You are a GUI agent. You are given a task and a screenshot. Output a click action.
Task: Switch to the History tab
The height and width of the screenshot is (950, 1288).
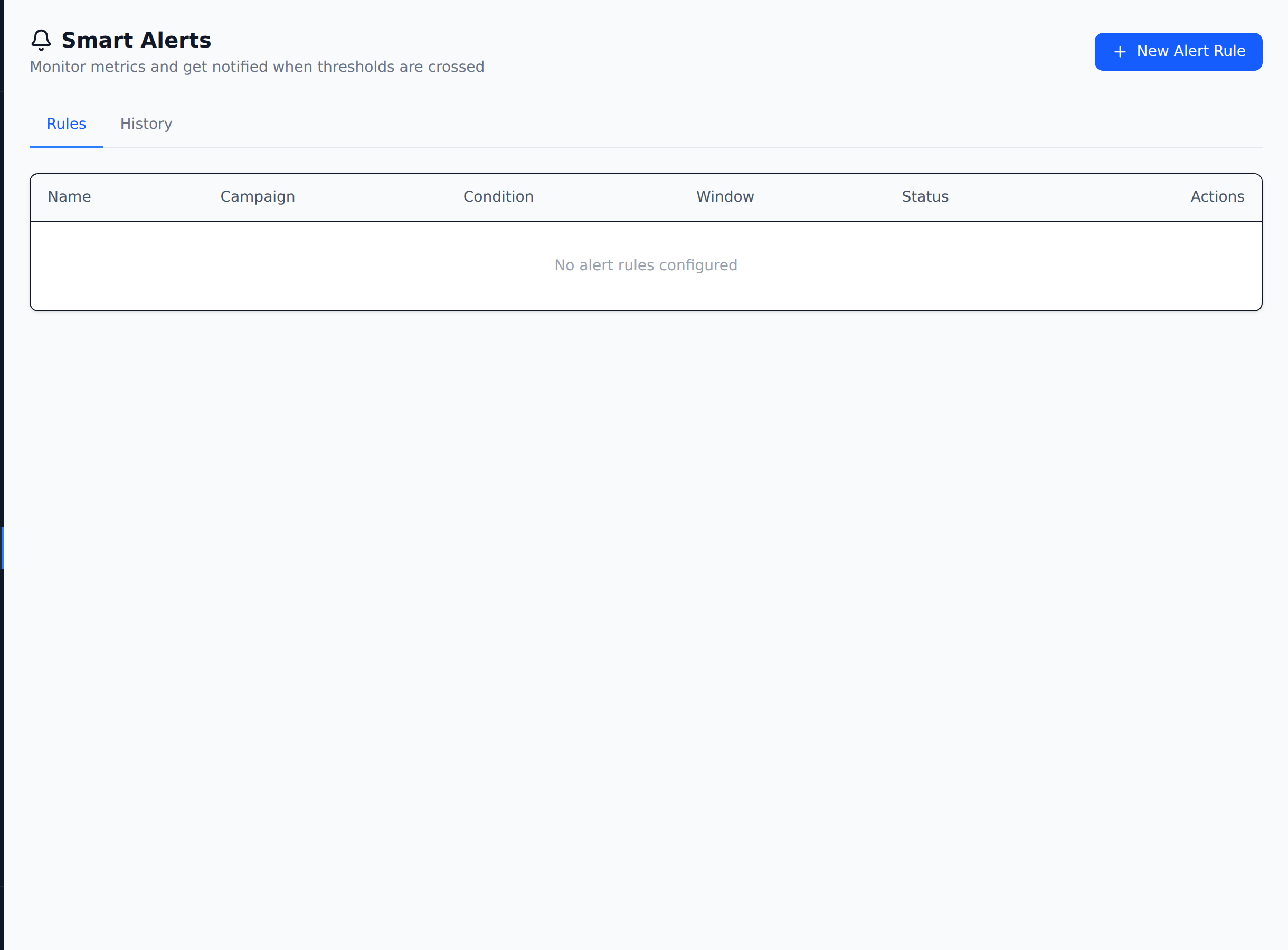point(146,123)
